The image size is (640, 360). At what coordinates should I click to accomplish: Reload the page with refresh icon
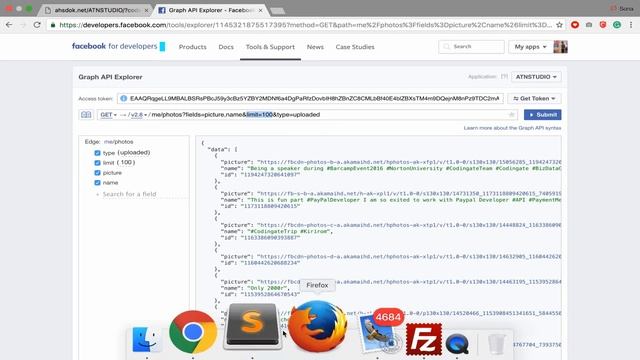(x=37, y=25)
